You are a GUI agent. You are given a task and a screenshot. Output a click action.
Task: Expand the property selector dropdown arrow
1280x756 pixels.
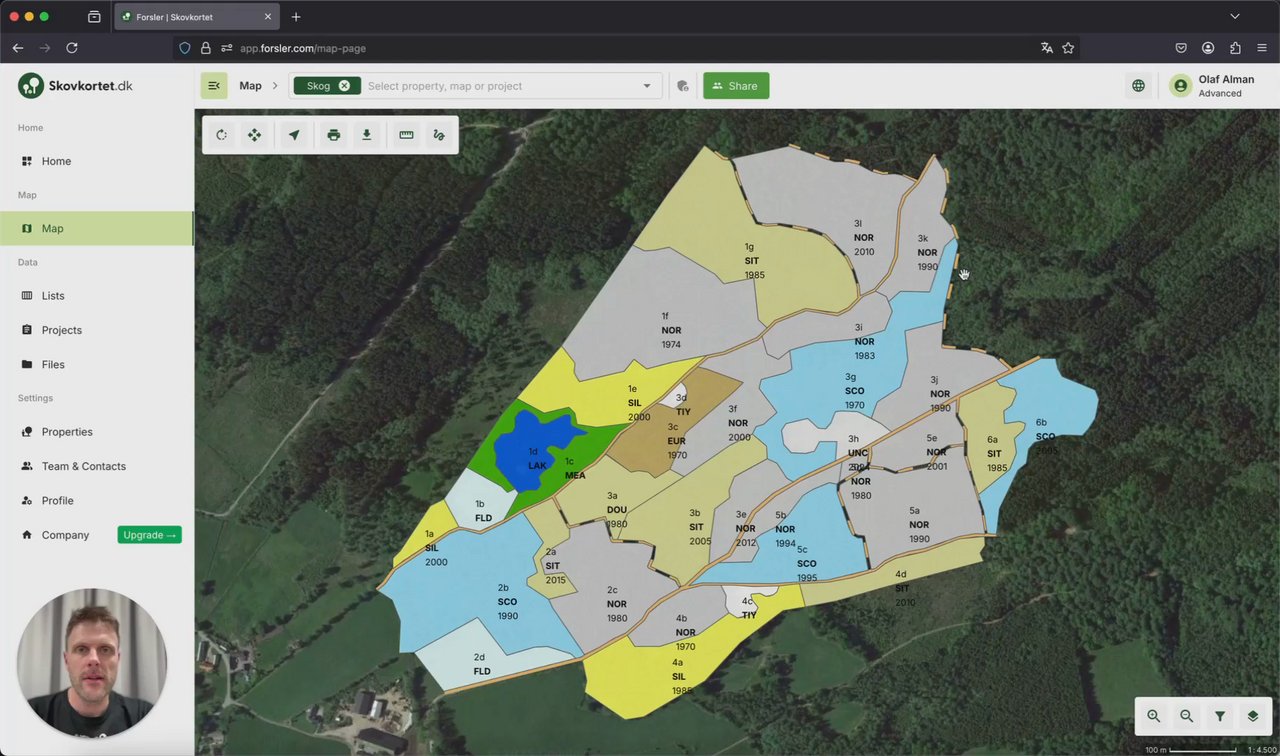point(647,86)
